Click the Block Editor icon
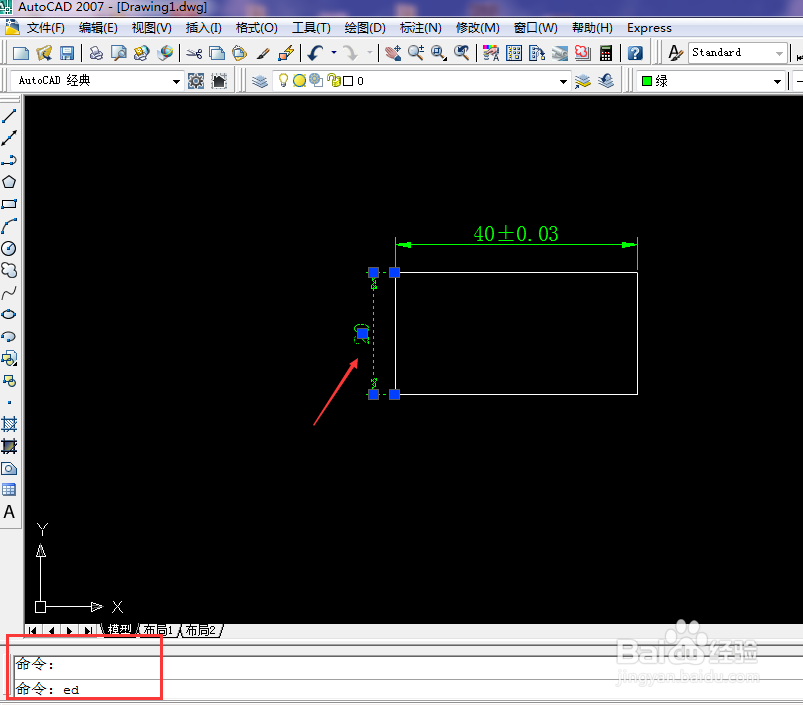 286,53
